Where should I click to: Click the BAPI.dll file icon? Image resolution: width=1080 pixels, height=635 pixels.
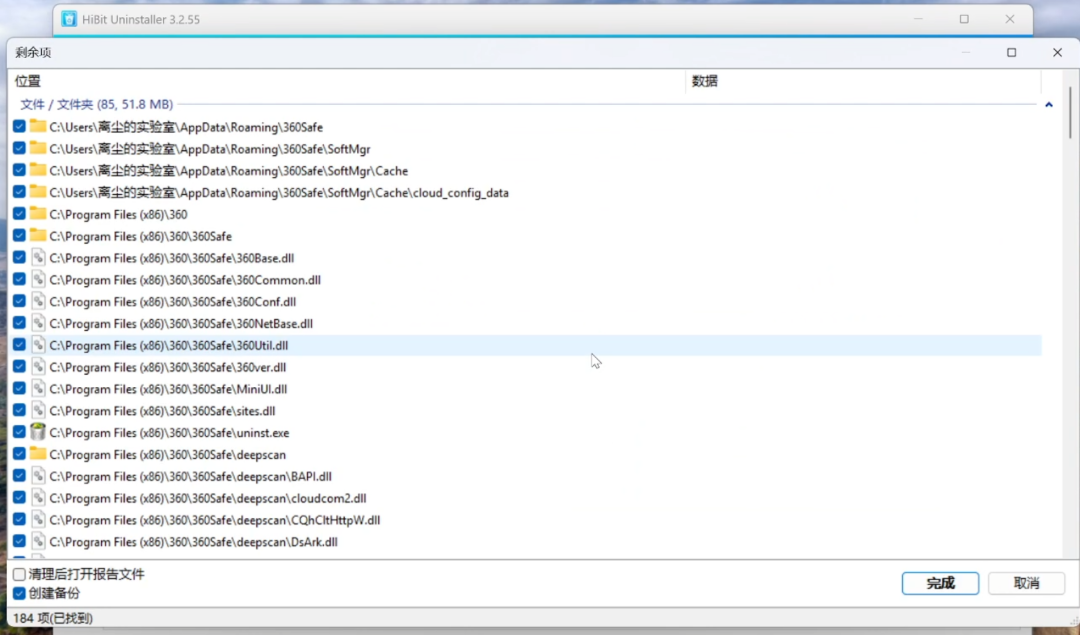tap(38, 476)
